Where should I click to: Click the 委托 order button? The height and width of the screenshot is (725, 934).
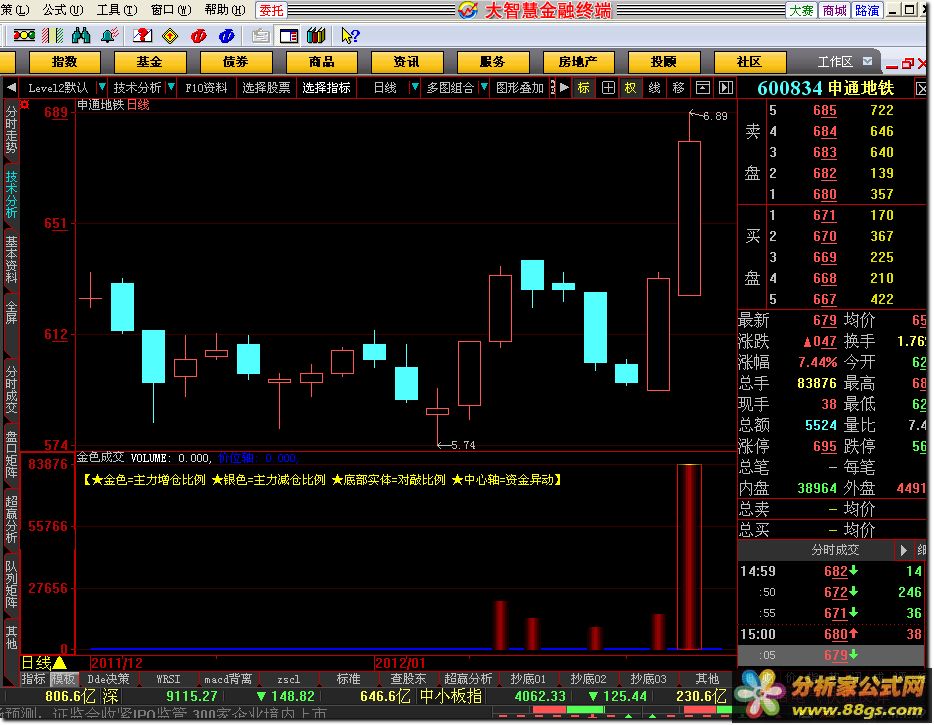pyautogui.click(x=272, y=10)
